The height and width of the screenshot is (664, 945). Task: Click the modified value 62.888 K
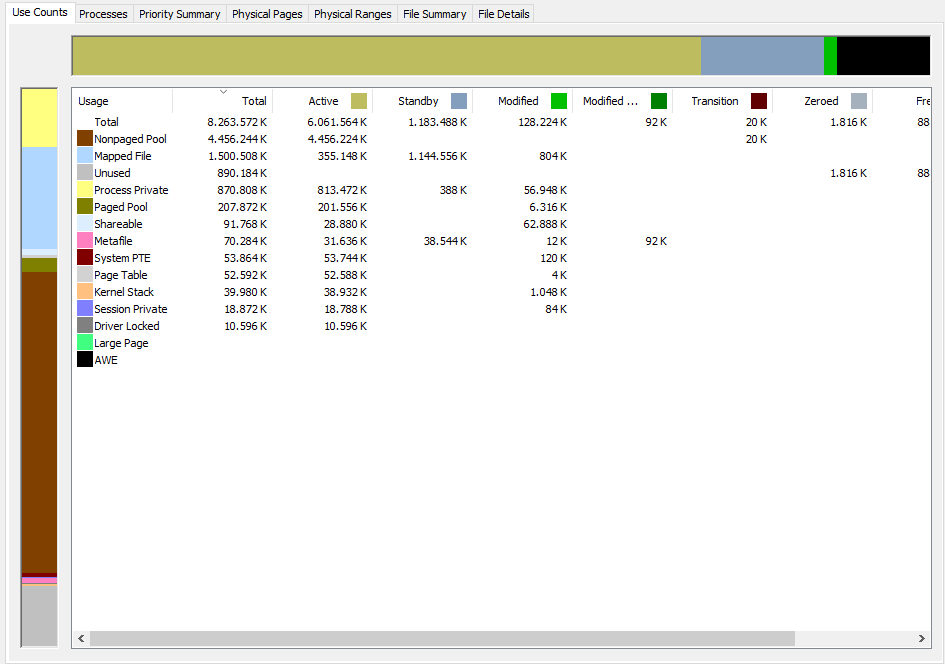click(x=545, y=224)
